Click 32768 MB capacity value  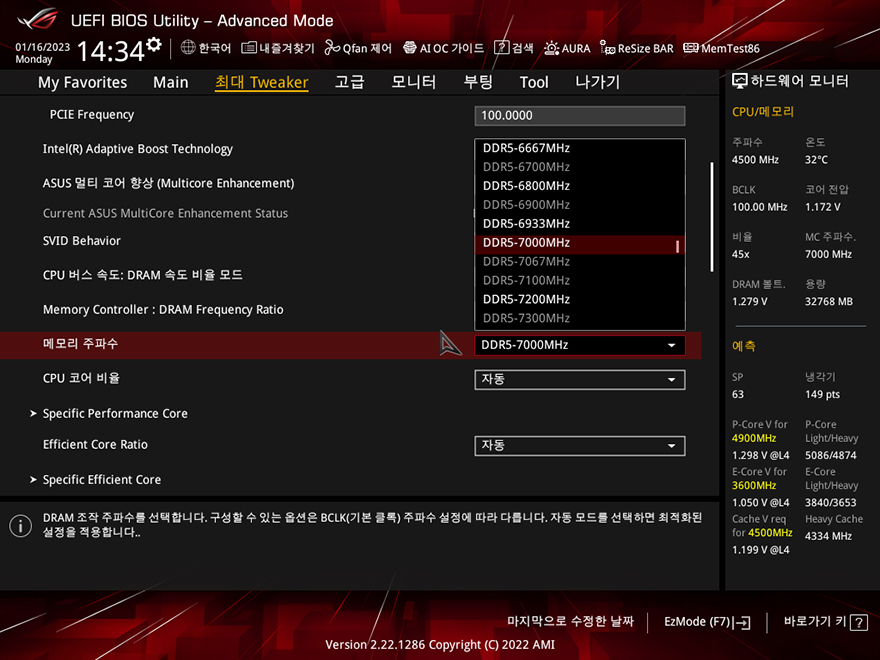click(x=829, y=301)
